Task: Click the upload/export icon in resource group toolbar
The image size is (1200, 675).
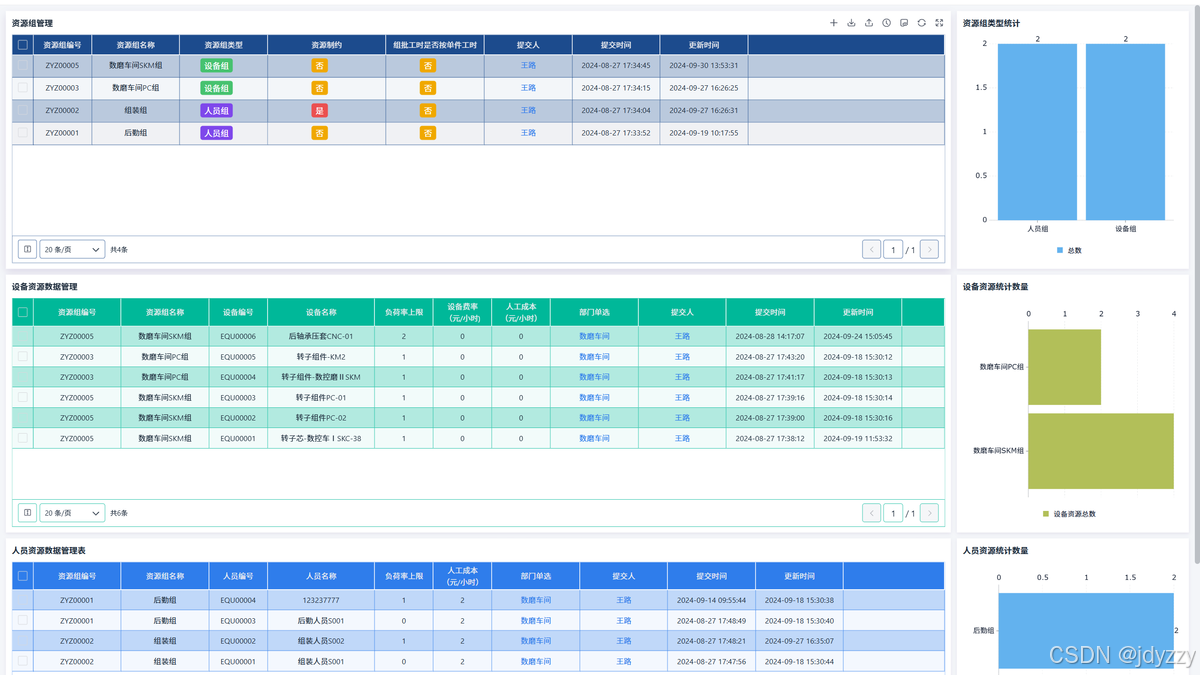Action: click(869, 23)
